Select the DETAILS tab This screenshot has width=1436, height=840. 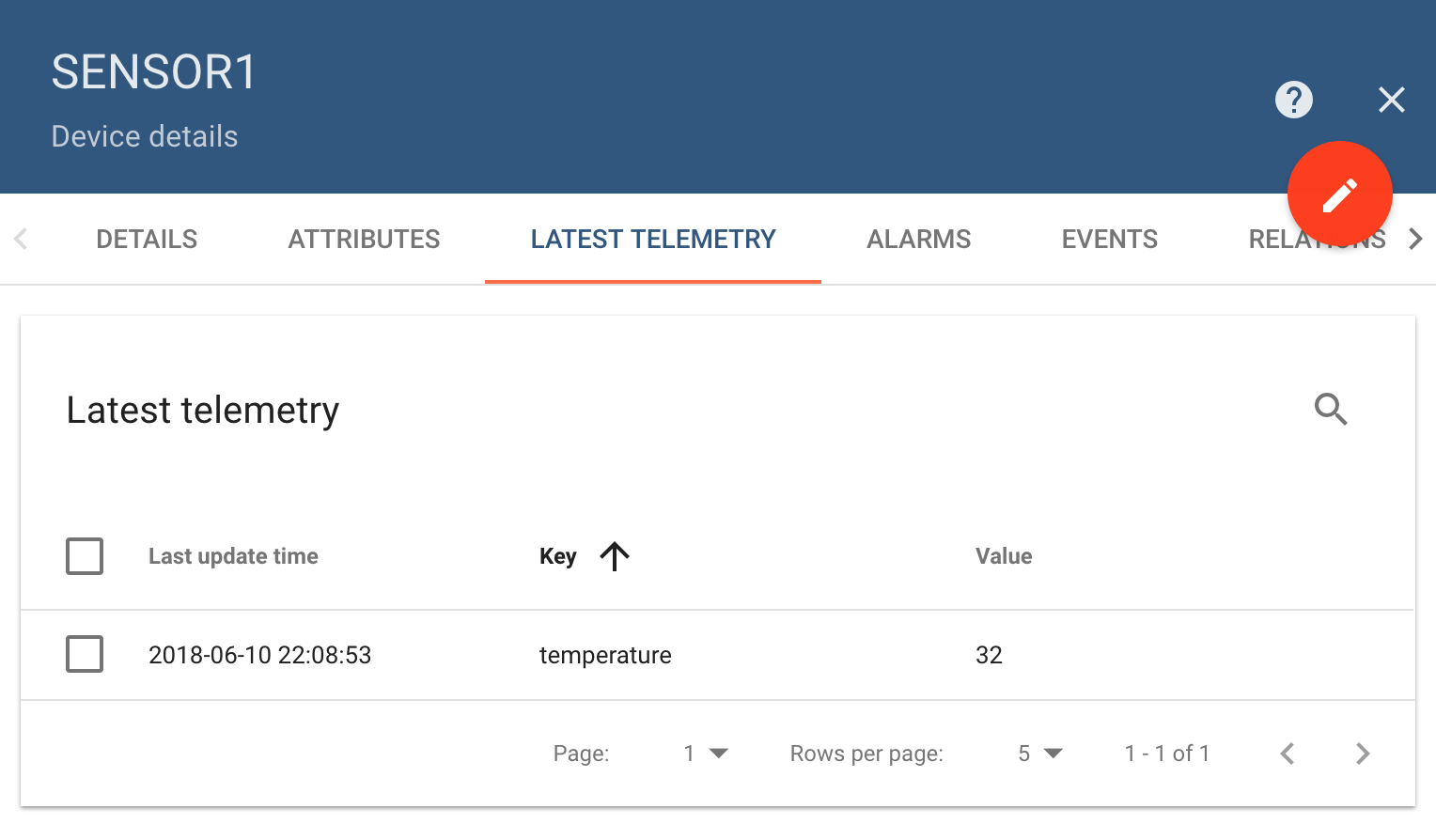coord(146,239)
